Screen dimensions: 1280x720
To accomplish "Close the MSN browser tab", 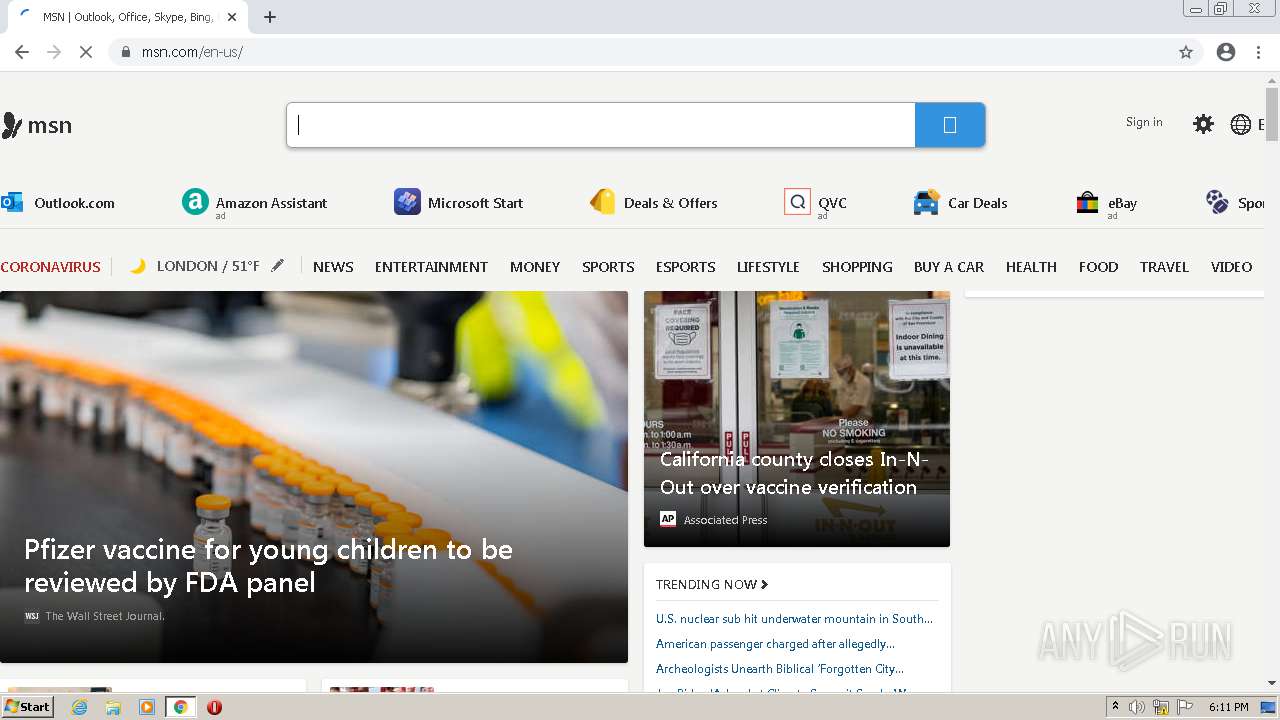I will pyautogui.click(x=232, y=17).
